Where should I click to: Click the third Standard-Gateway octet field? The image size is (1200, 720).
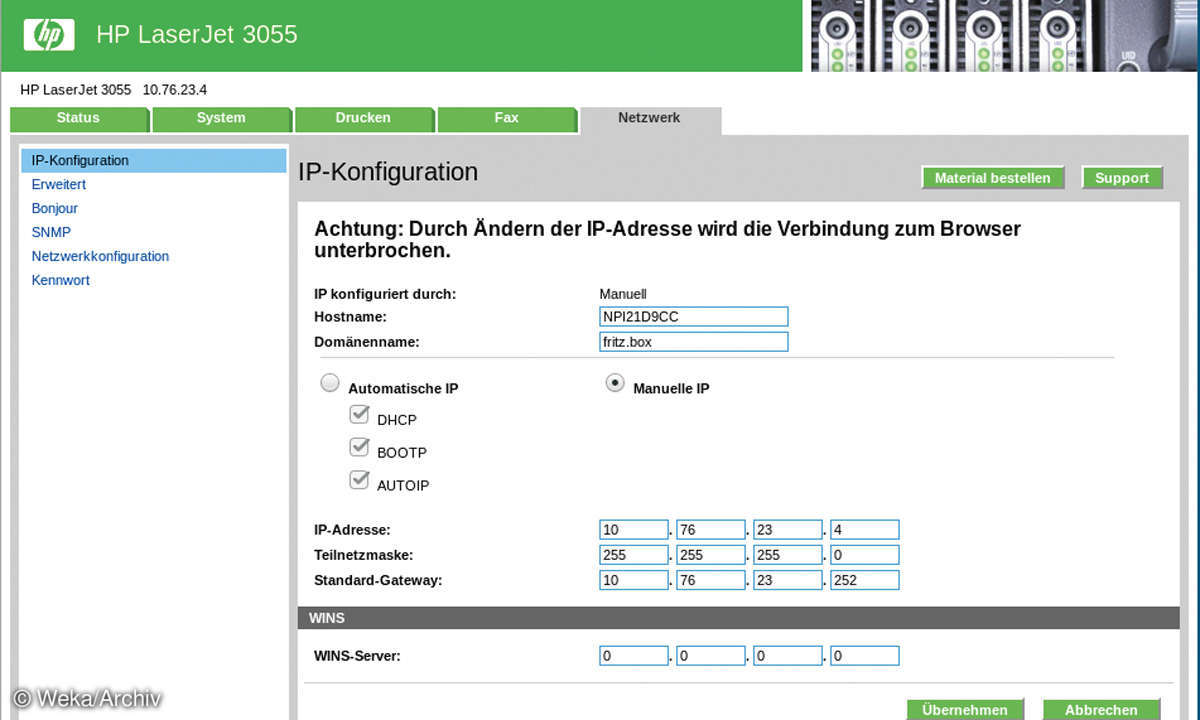787,580
